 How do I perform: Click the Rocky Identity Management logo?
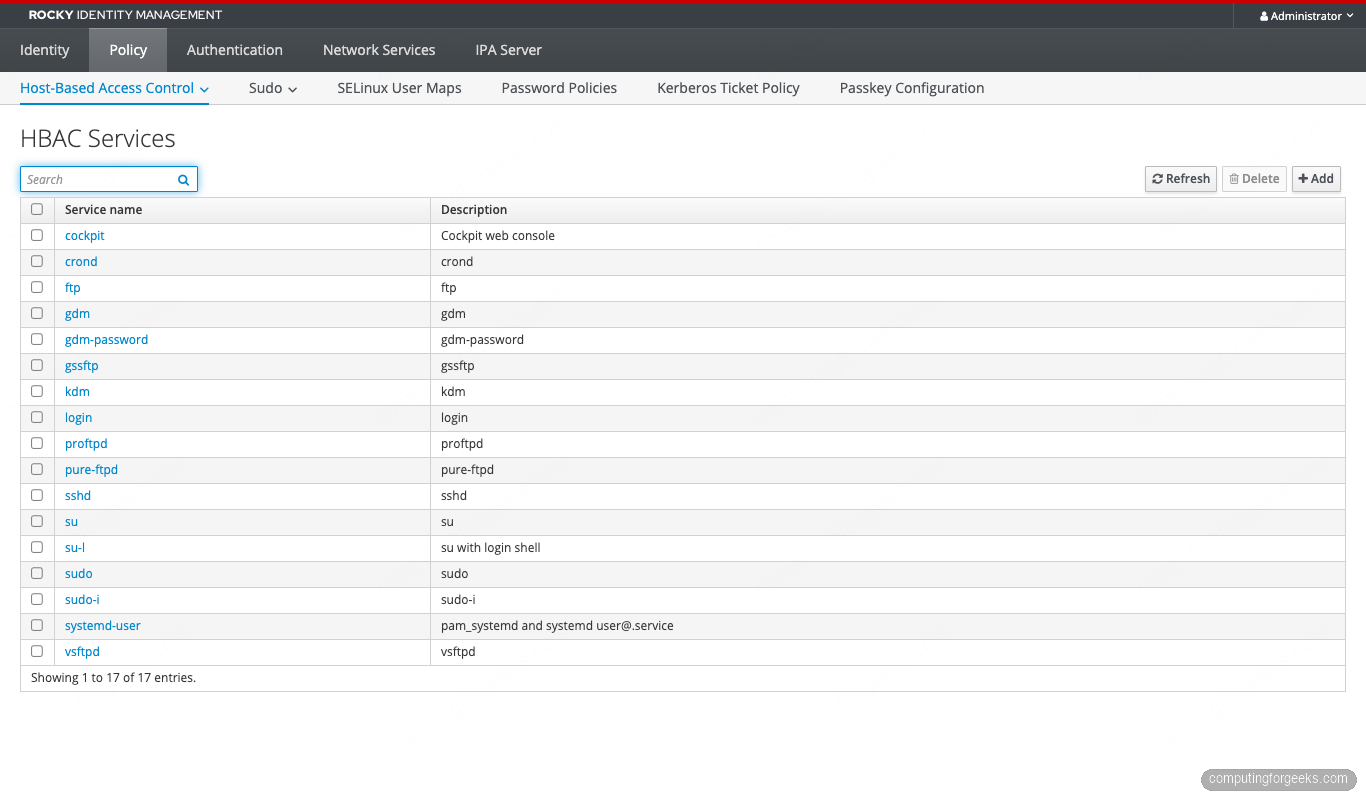pos(125,15)
